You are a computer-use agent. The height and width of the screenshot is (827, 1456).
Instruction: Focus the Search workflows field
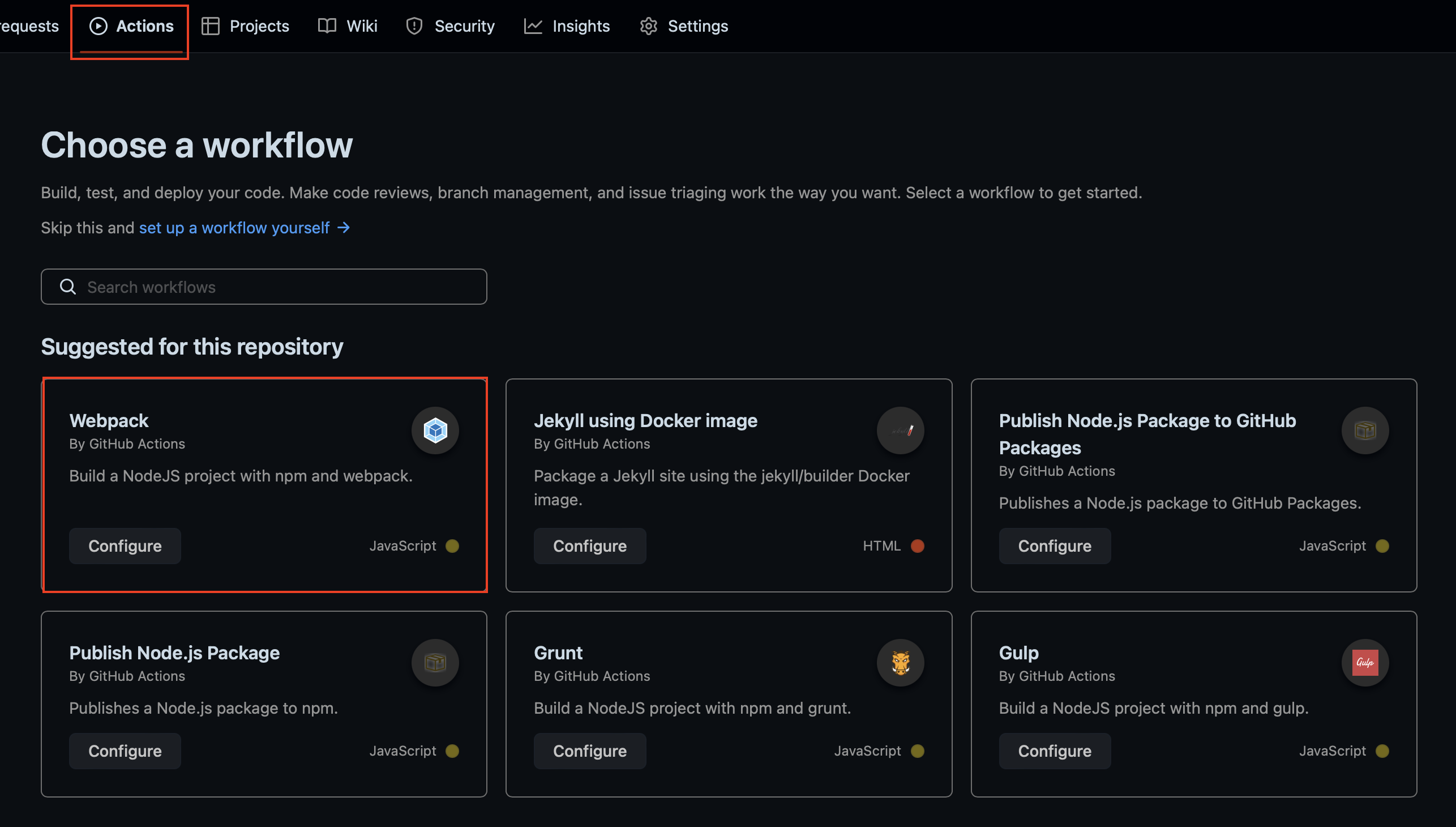click(x=264, y=287)
